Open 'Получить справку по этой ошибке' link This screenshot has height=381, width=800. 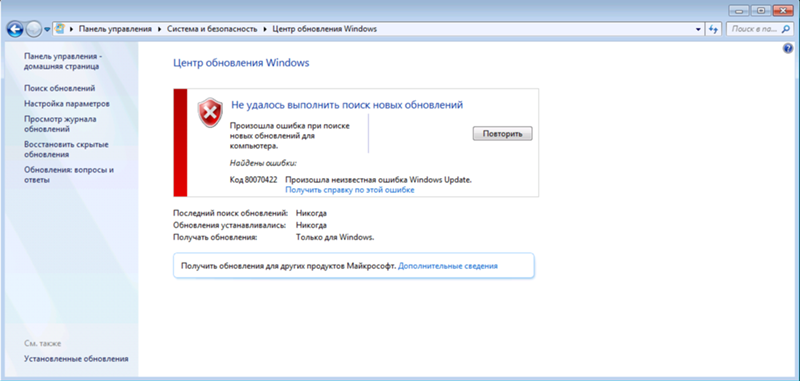click(x=349, y=190)
